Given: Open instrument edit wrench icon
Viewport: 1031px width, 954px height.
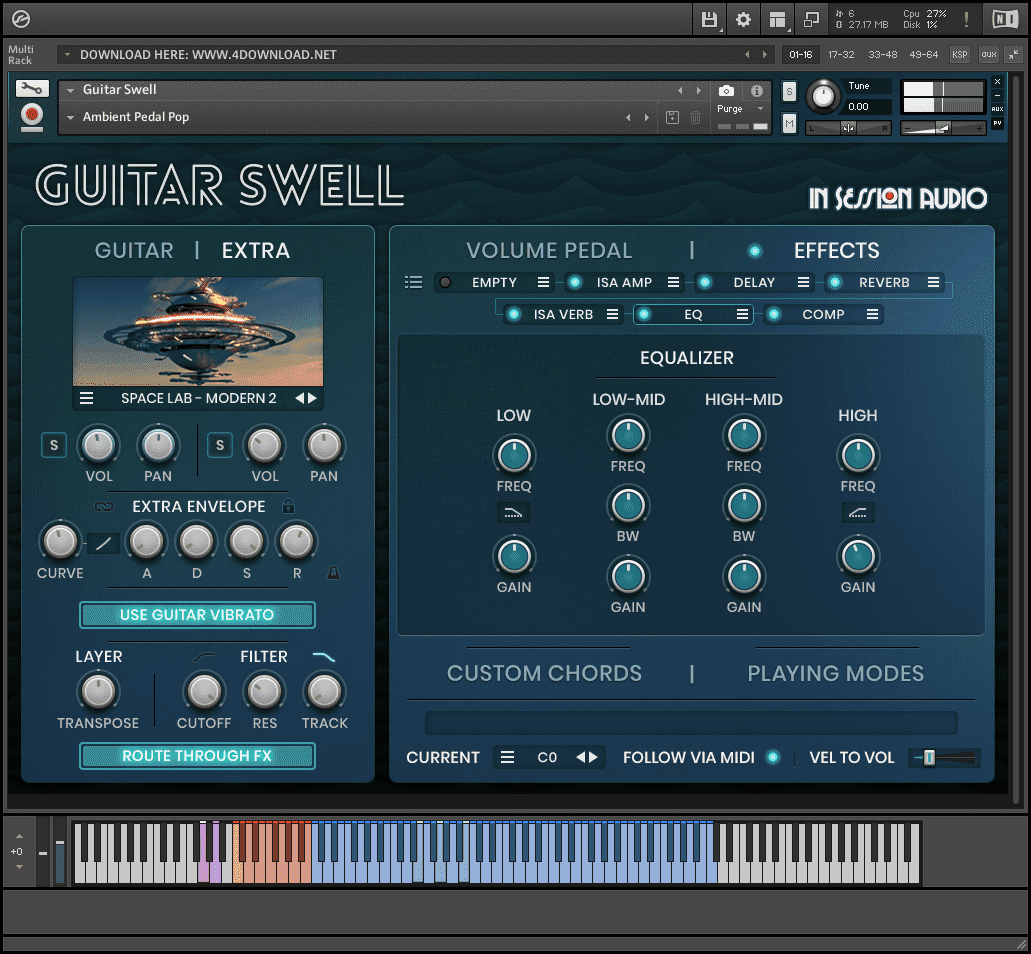Looking at the screenshot, I should (32, 89).
